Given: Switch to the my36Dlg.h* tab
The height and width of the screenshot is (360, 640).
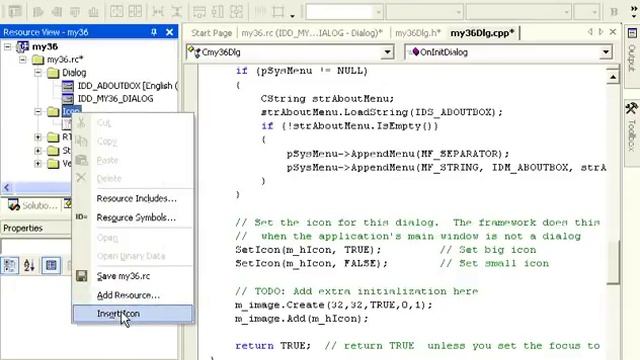Looking at the screenshot, I should (x=418, y=33).
